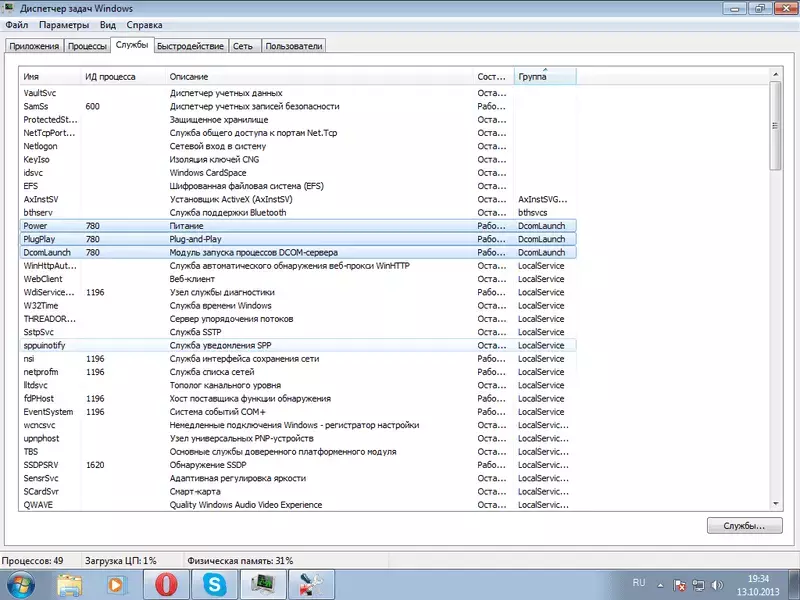Select the EventSystem service
Viewport: 800px width, 600px height.
[x=298, y=411]
